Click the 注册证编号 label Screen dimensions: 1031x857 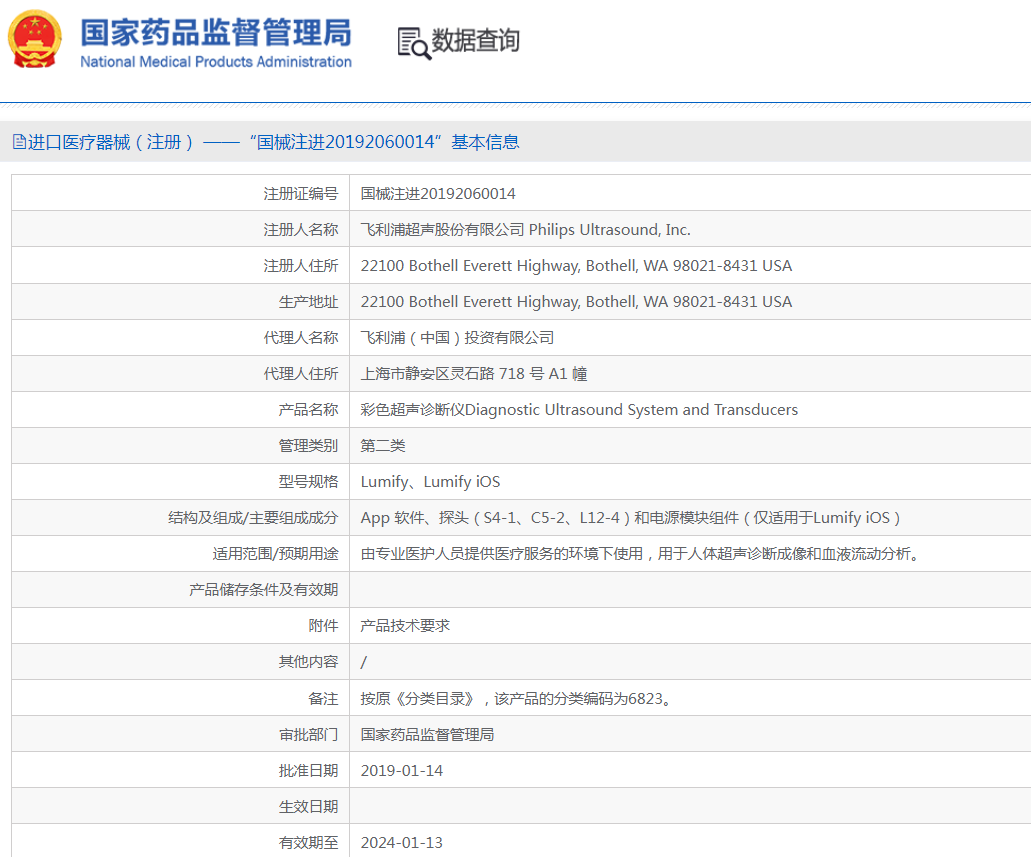300,194
